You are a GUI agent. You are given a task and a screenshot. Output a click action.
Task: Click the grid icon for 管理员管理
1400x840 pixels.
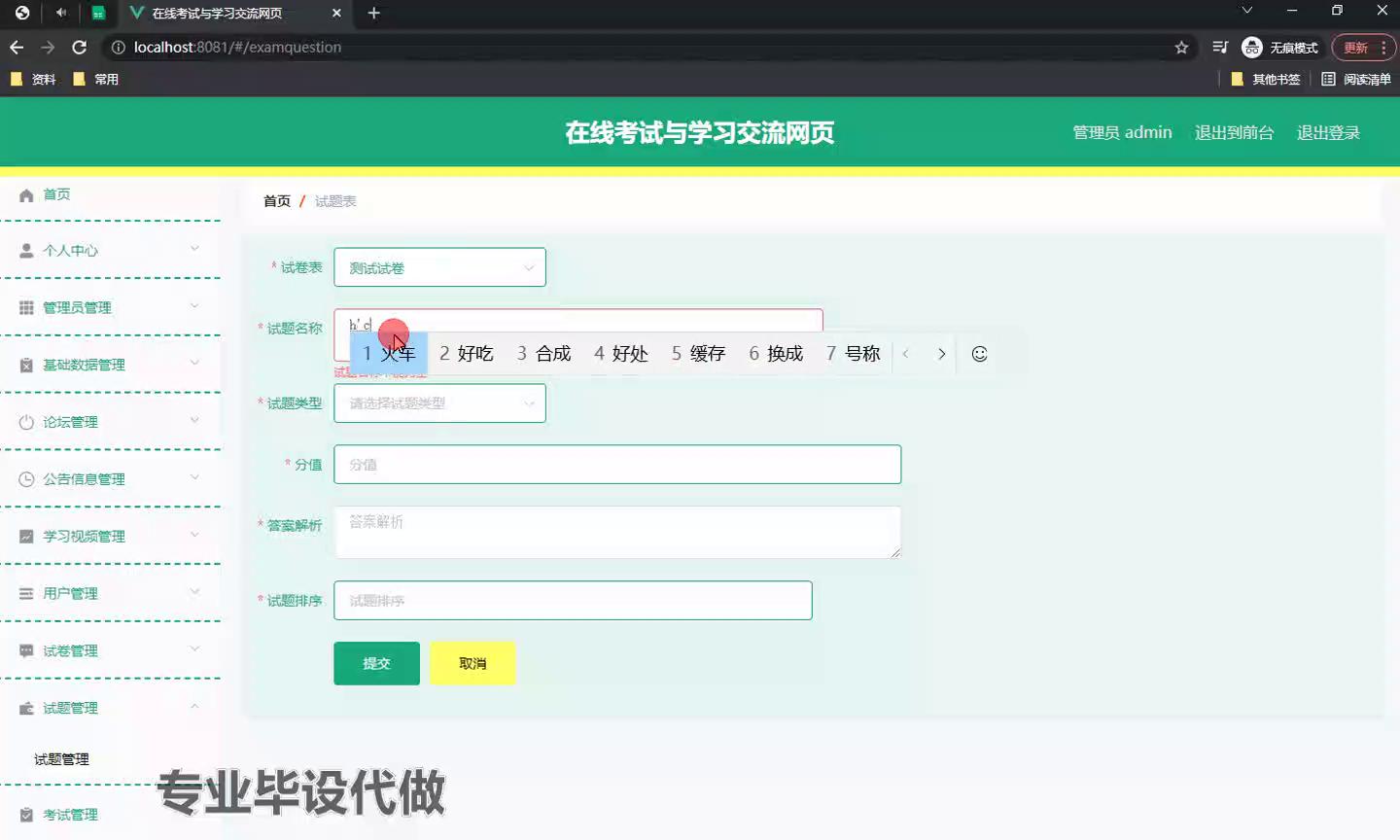coord(26,308)
